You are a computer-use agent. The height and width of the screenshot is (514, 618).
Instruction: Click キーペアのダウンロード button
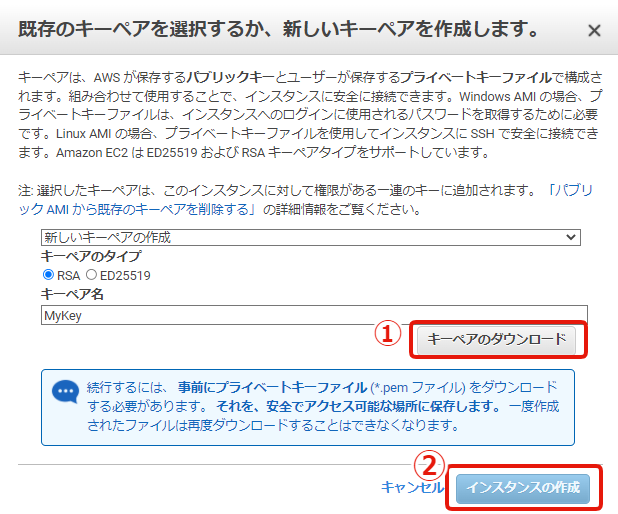(x=497, y=339)
